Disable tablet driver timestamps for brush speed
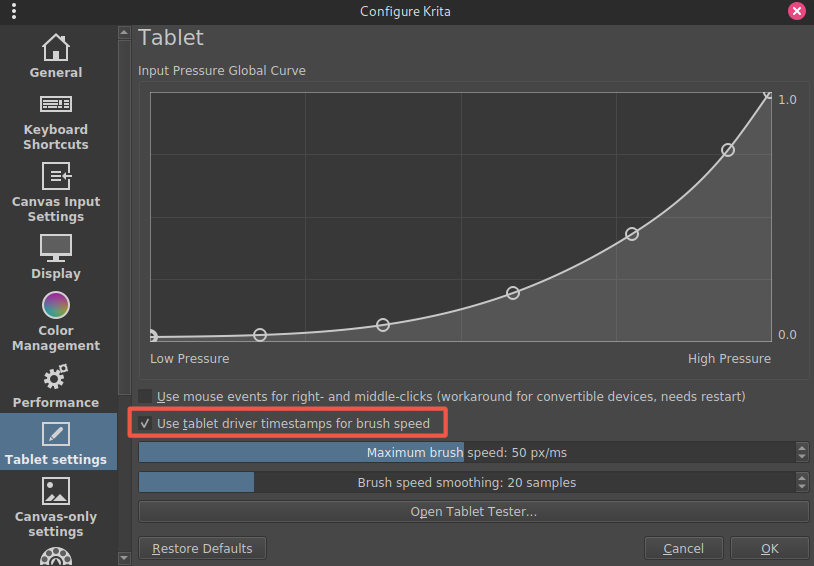Image resolution: width=814 pixels, height=566 pixels. (x=146, y=424)
